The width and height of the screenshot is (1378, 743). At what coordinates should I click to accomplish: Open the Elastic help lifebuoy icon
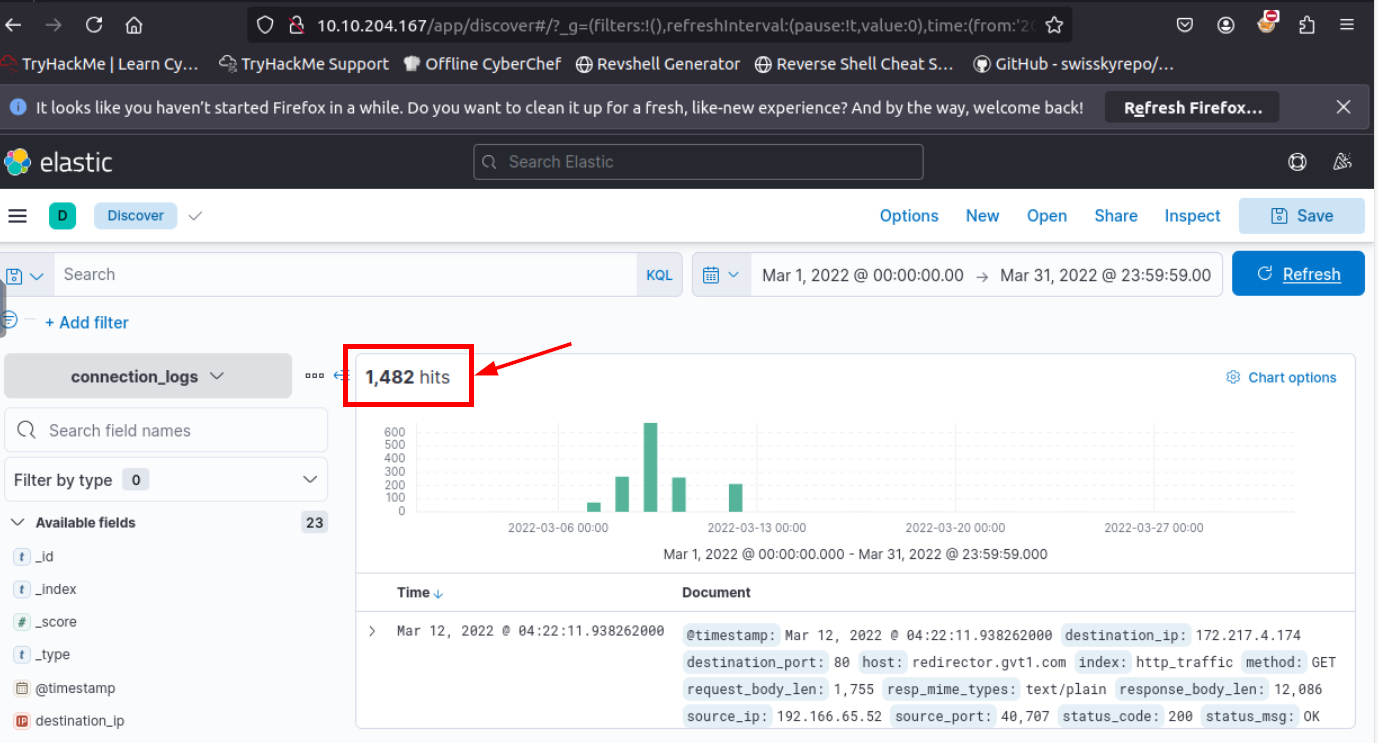[x=1298, y=162]
